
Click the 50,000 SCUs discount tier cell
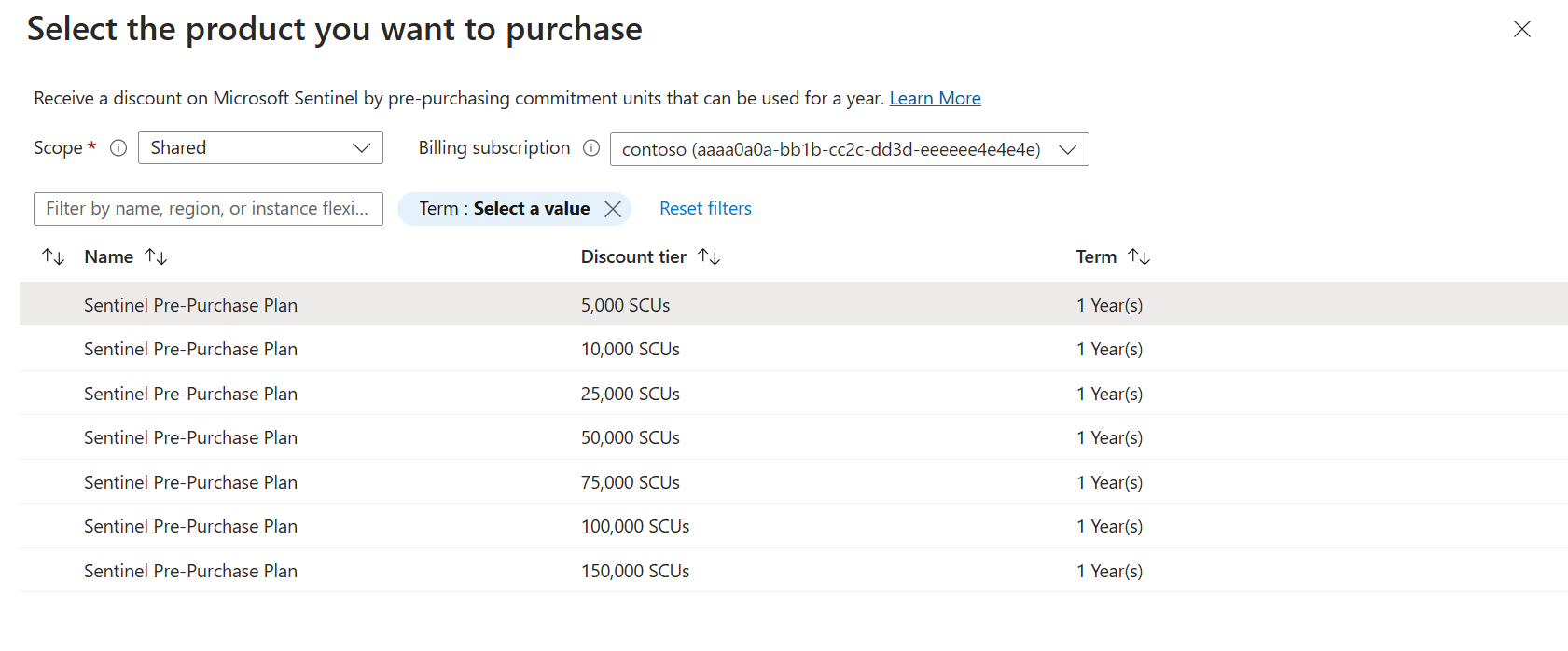coord(631,437)
